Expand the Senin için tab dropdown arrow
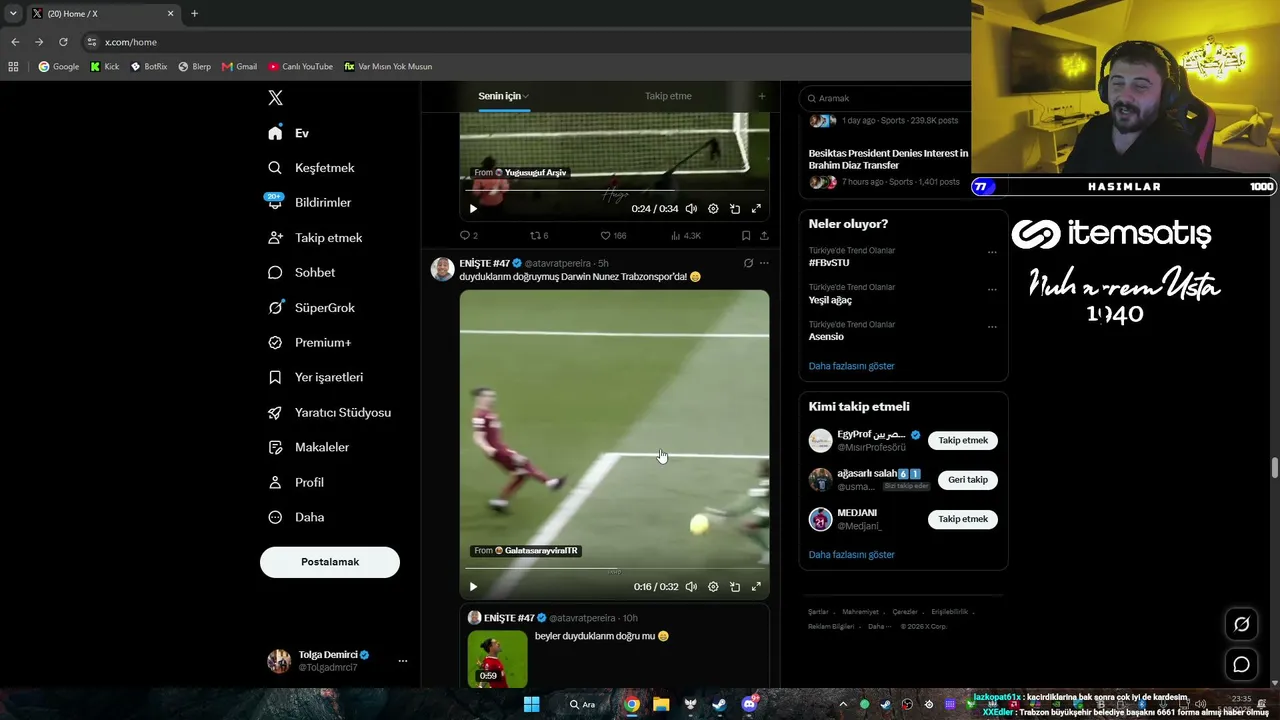Viewport: 1280px width, 720px height. (526, 97)
